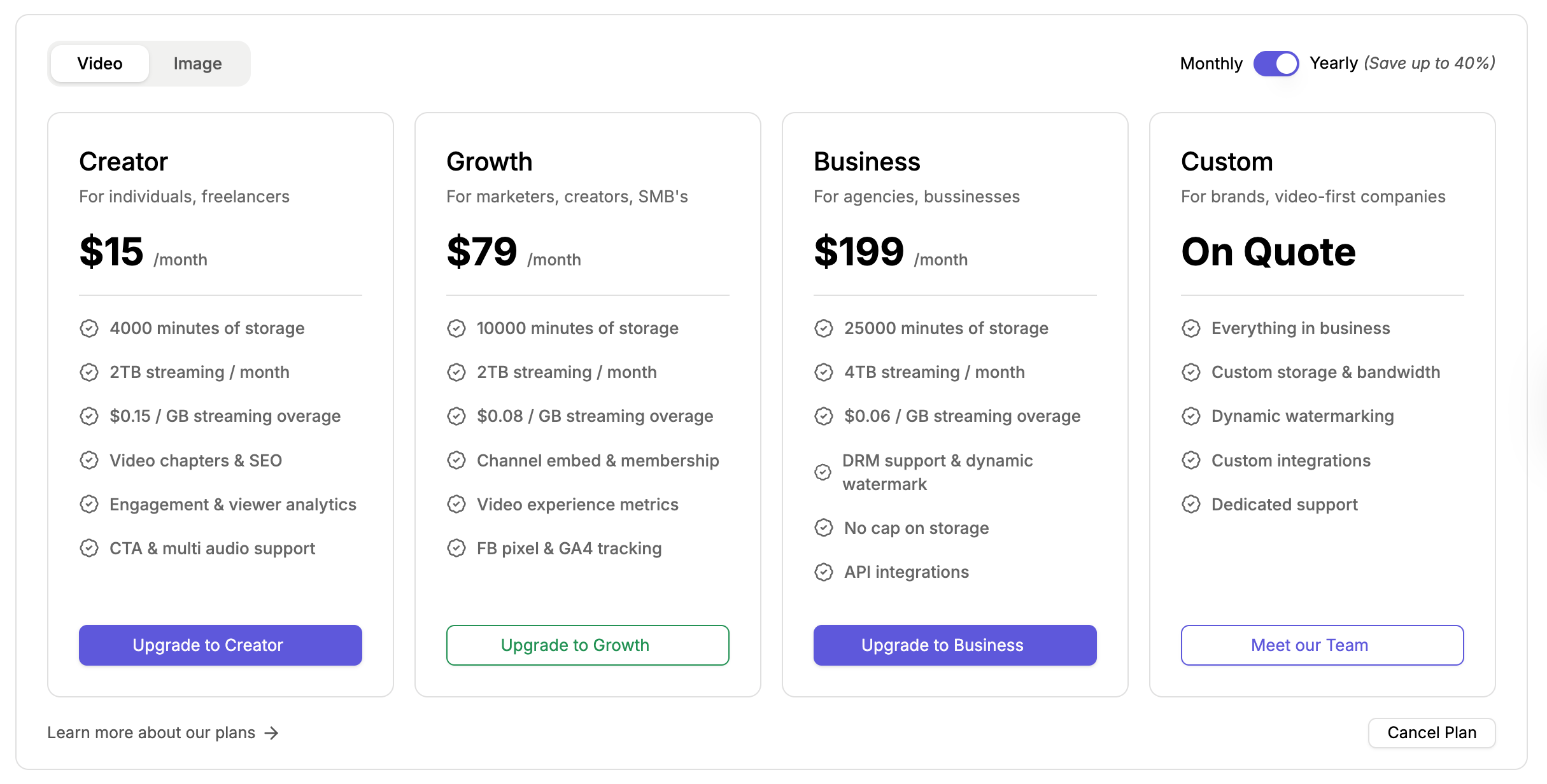Image resolution: width=1547 pixels, height=784 pixels.
Task: Click check icon next to Dedicated support
Action: point(1191,505)
